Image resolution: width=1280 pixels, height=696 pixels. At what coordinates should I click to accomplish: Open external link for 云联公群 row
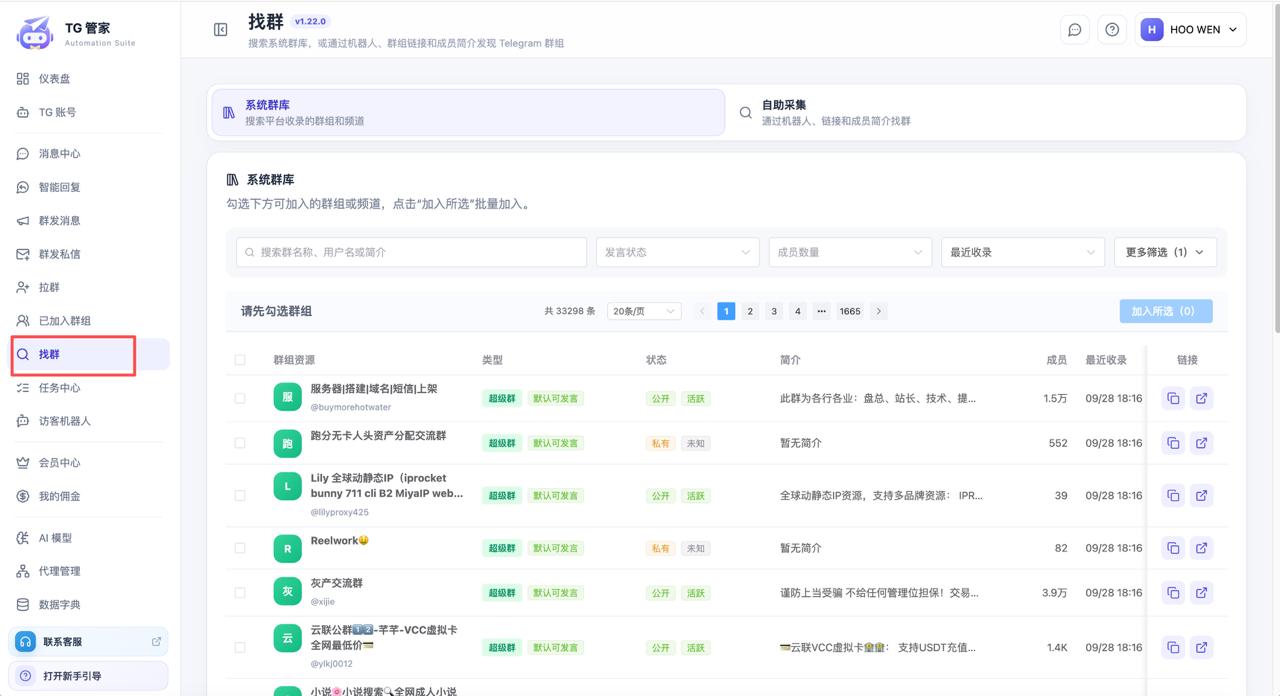coord(1202,647)
